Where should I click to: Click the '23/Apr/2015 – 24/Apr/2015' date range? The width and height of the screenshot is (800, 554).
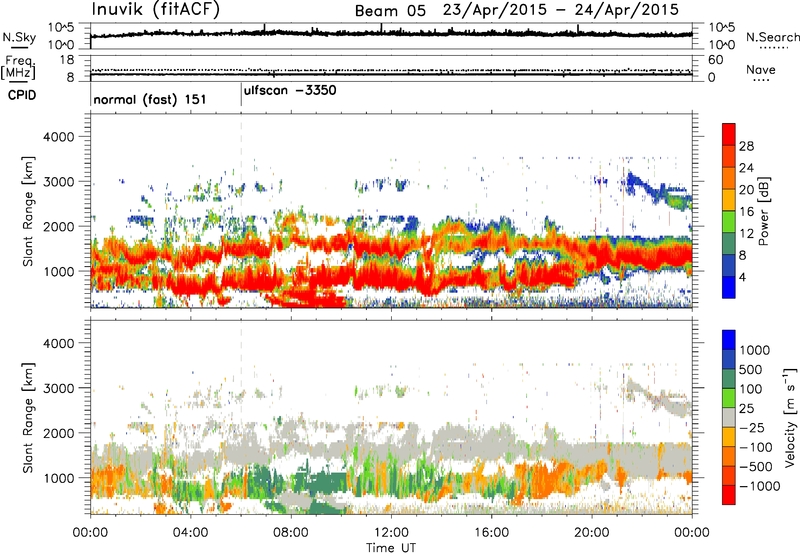pyautogui.click(x=561, y=10)
